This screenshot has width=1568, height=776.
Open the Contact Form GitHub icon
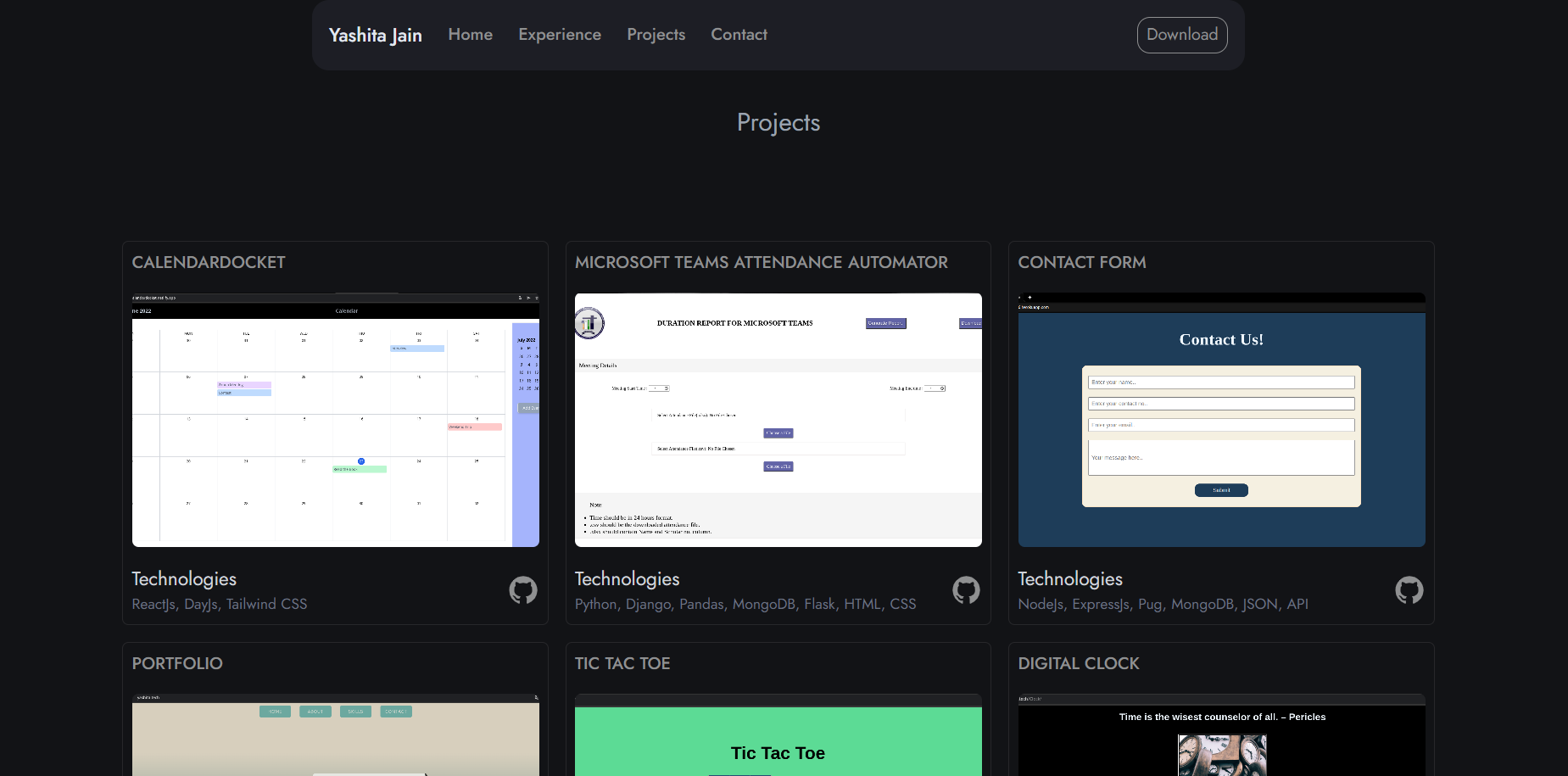pyautogui.click(x=1409, y=590)
